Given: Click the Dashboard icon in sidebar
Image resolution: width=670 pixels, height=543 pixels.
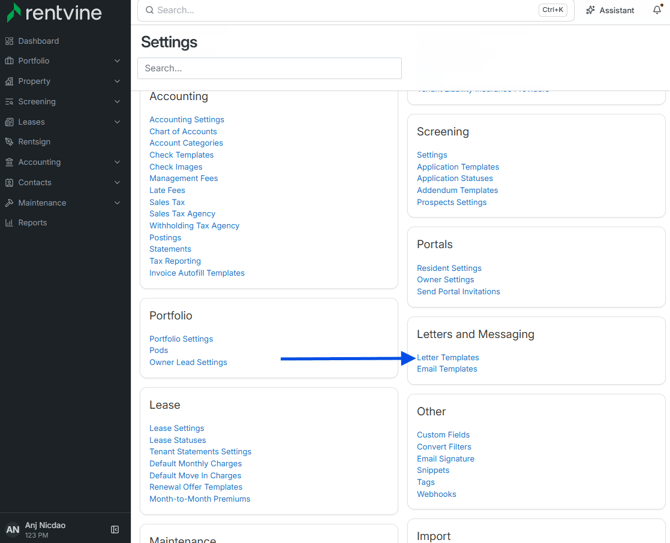Looking at the screenshot, I should 9,41.
